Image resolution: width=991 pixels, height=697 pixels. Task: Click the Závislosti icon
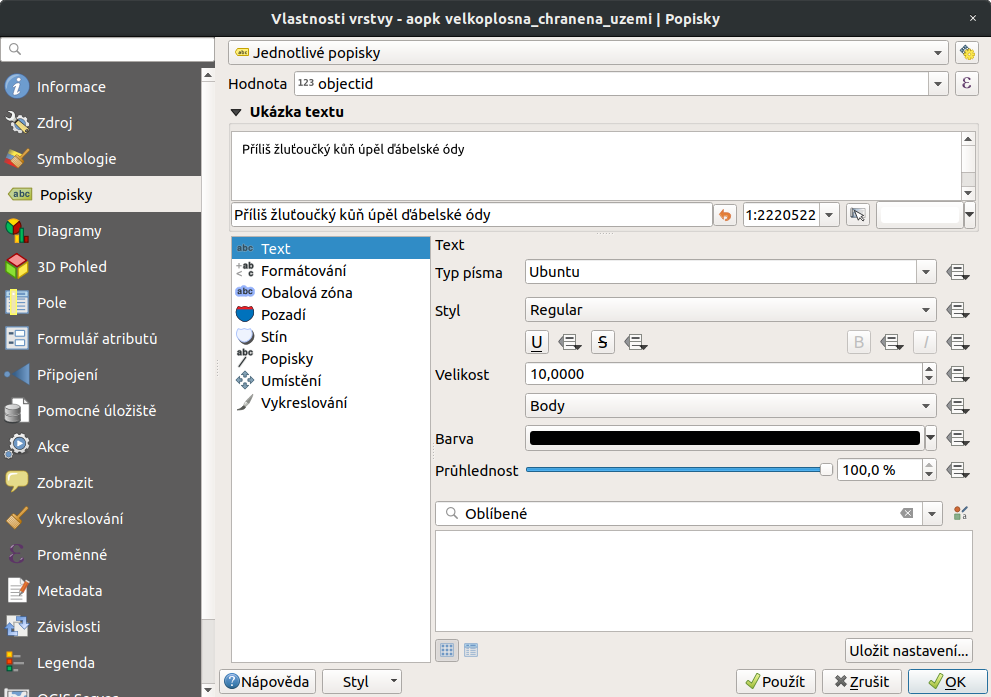point(17,627)
